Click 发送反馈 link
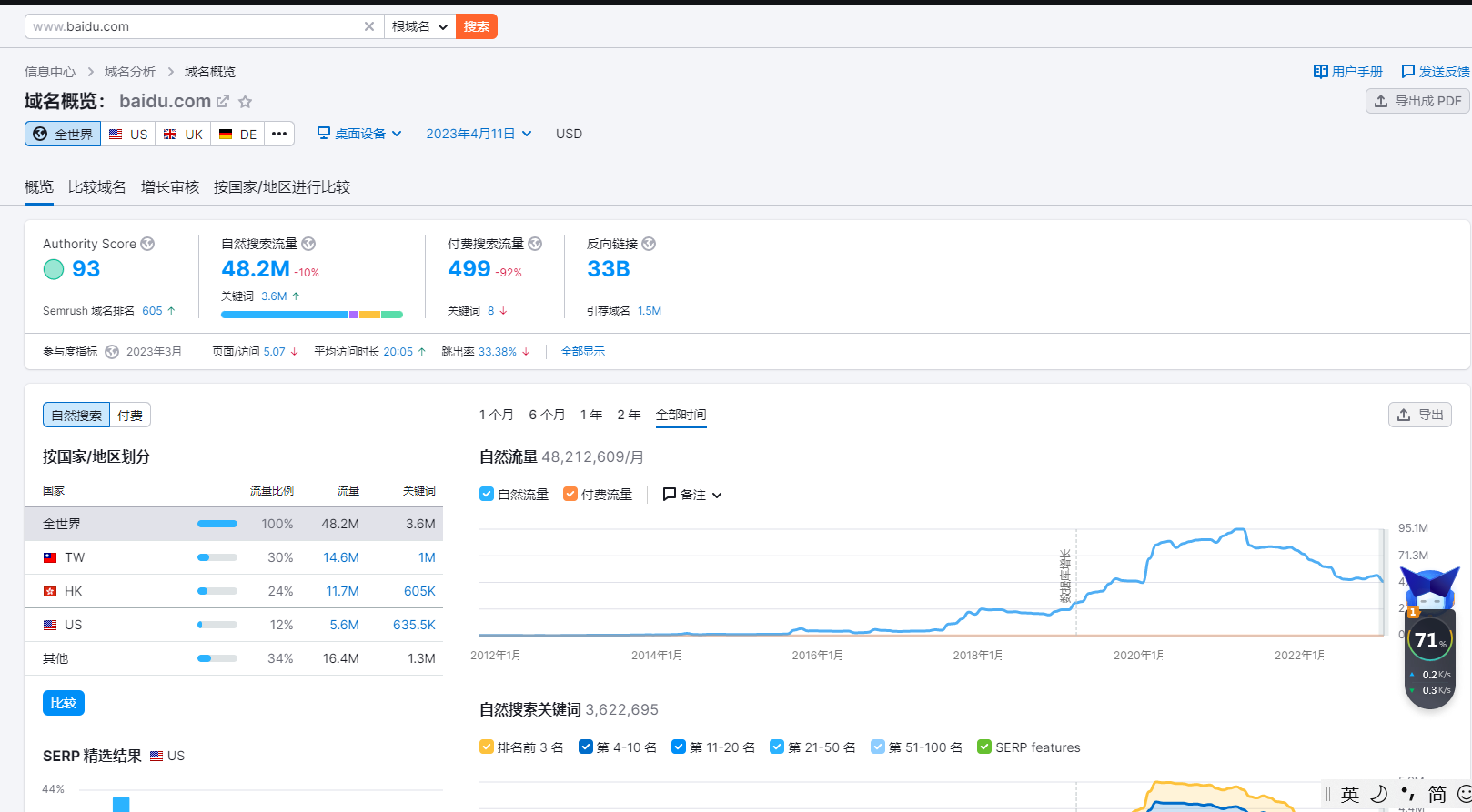1472x812 pixels. coord(1436,72)
